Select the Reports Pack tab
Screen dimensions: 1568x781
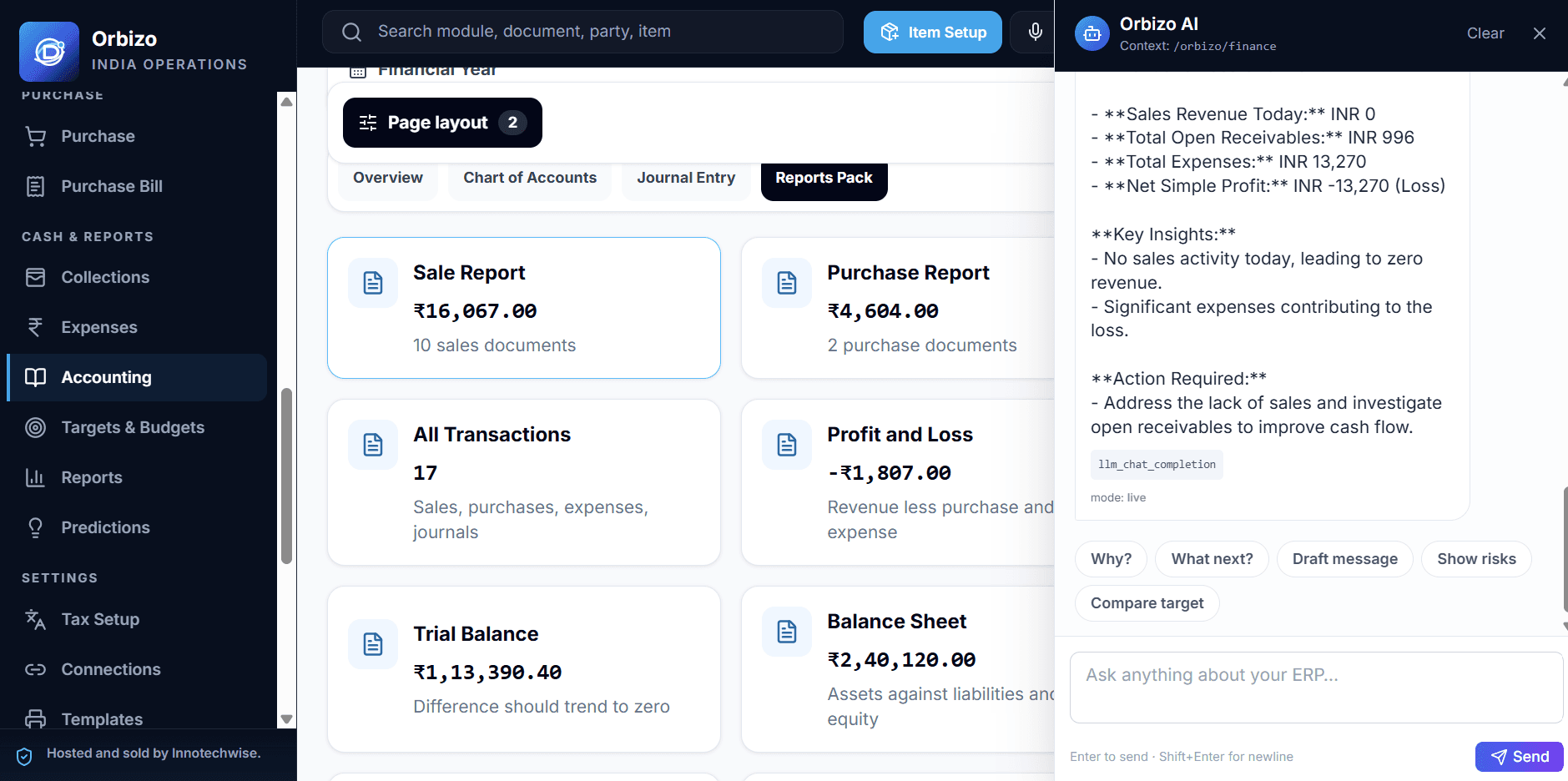[824, 179]
